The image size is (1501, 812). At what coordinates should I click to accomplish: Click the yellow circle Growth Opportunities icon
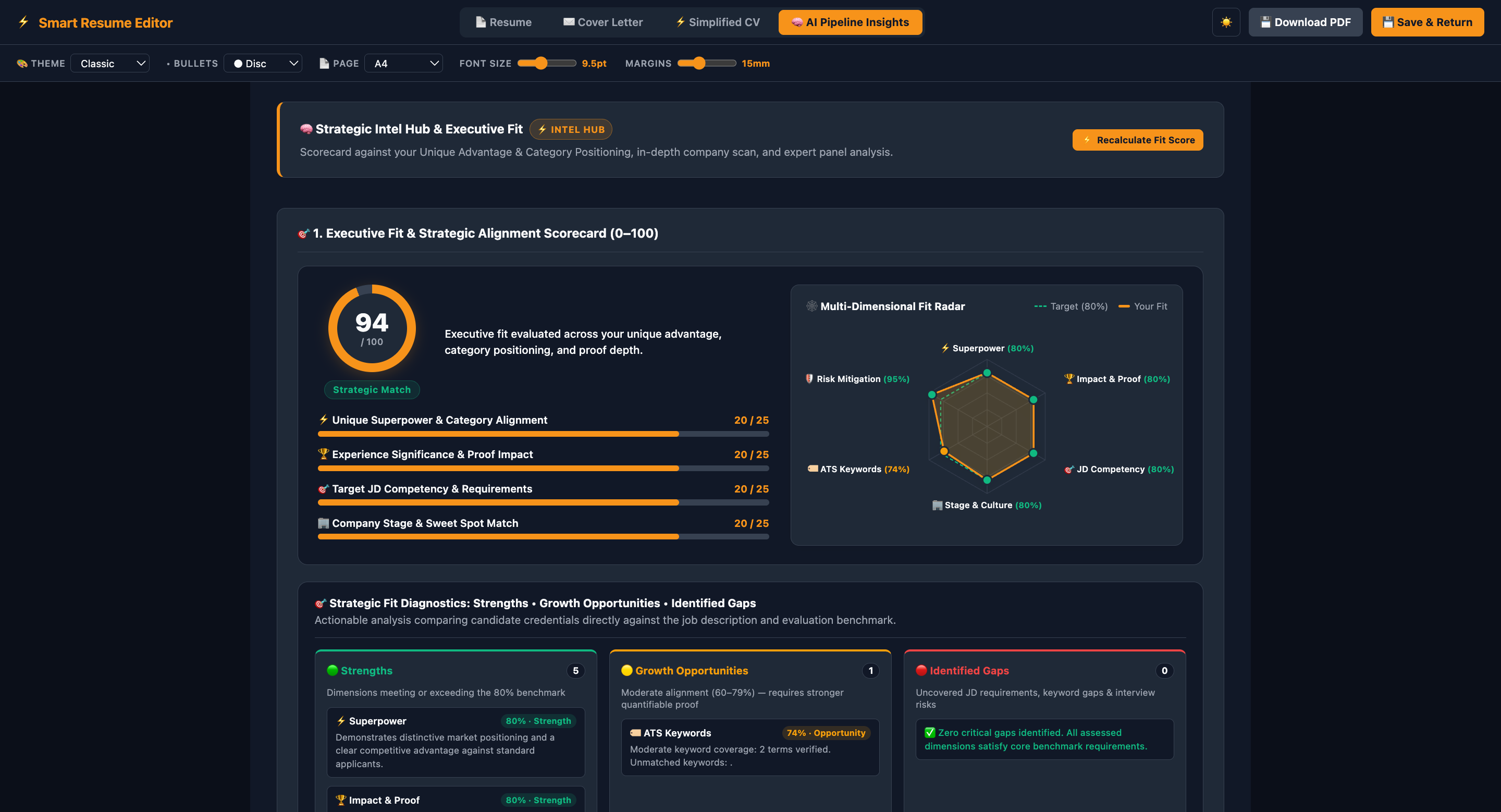627,670
